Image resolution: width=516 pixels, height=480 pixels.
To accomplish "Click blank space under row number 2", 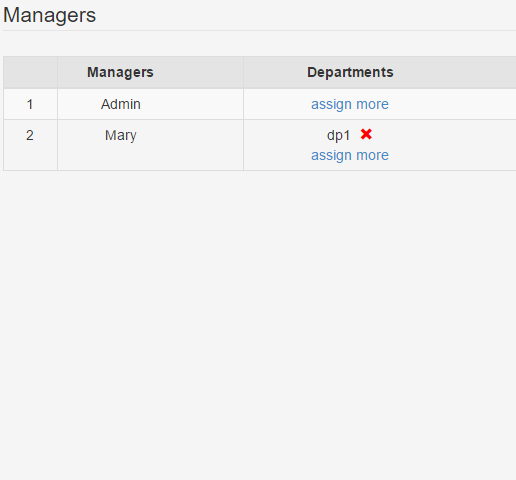I will 30,157.
